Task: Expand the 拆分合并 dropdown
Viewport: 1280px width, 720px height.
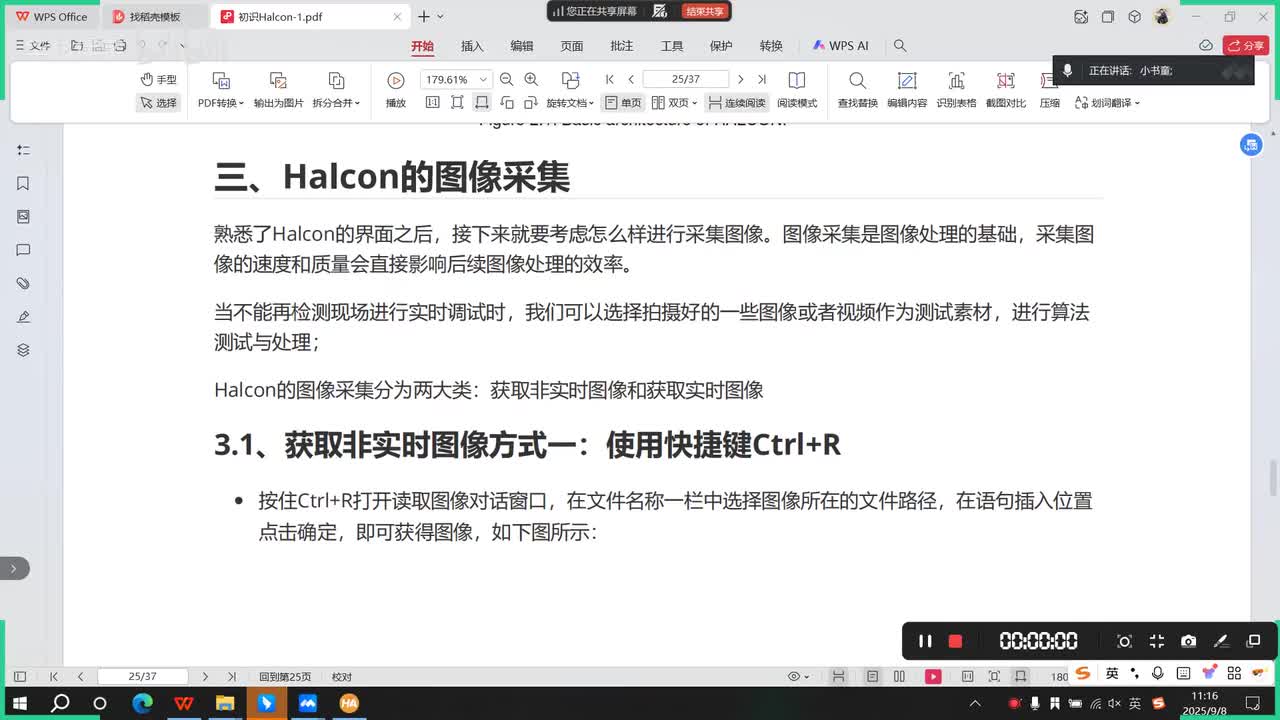Action: (336, 103)
